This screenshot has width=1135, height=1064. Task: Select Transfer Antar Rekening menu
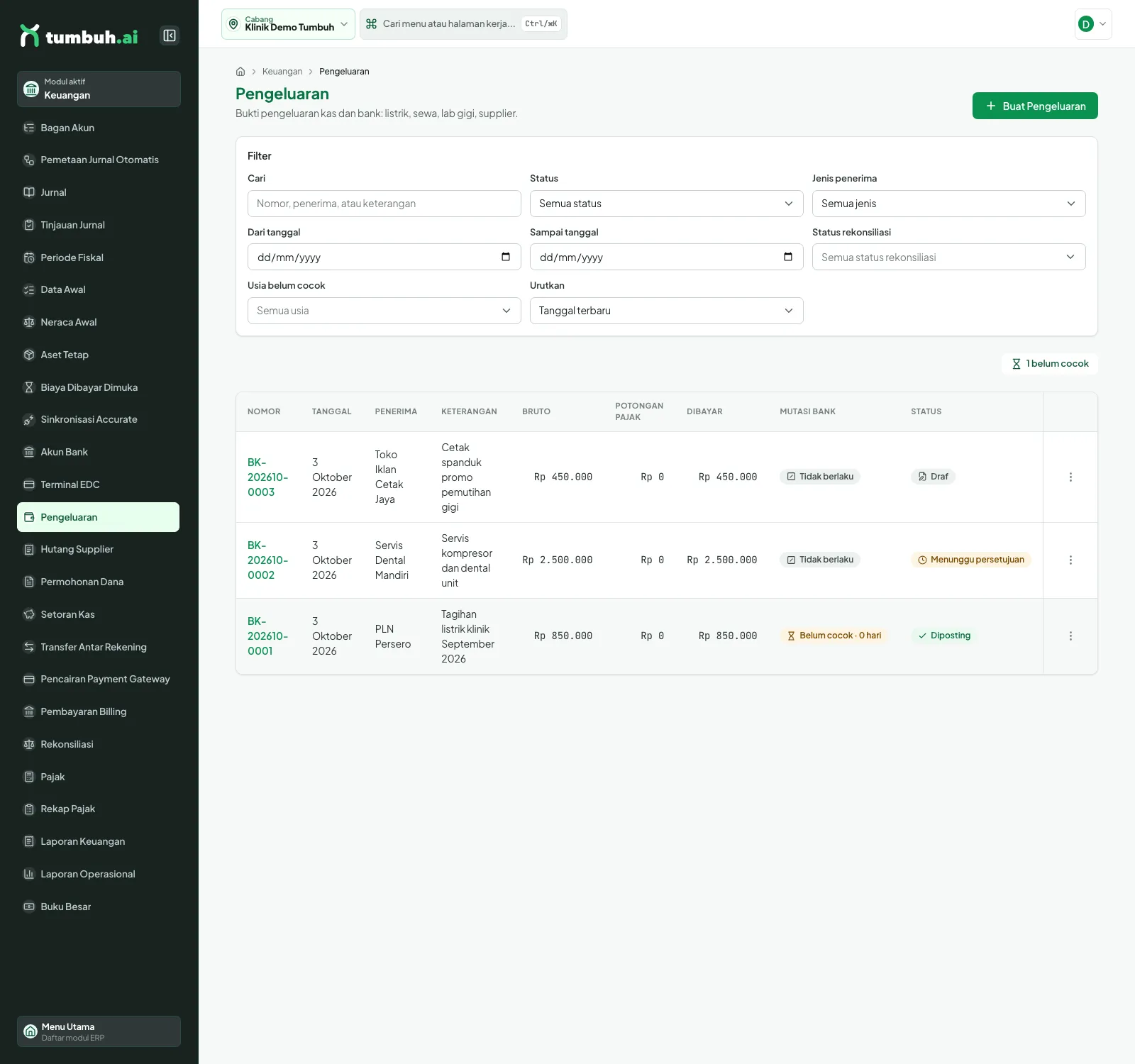point(99,647)
